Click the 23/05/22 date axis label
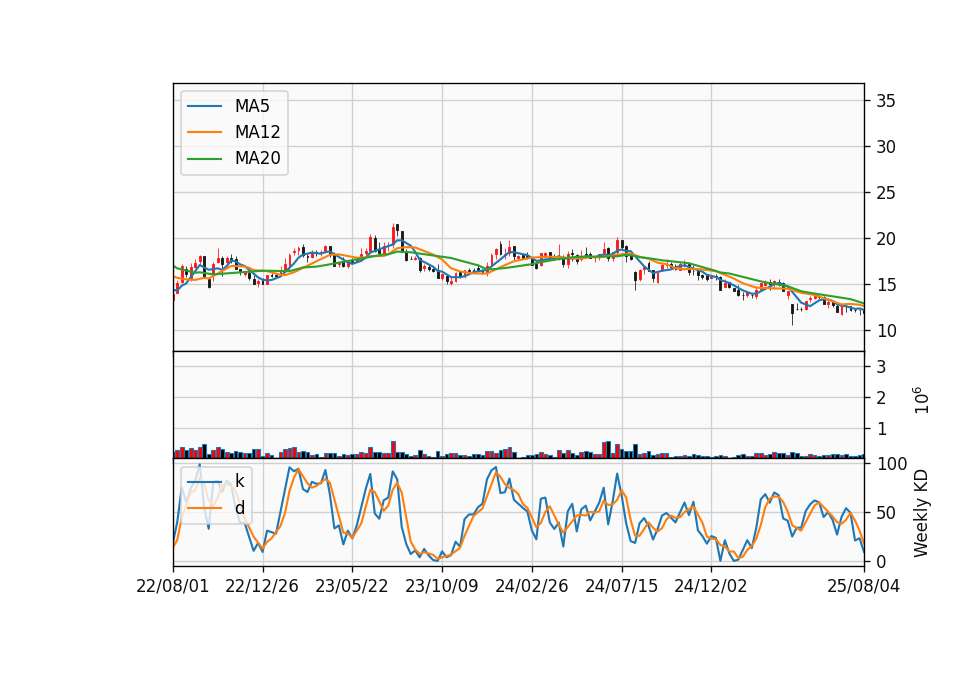 (352, 586)
